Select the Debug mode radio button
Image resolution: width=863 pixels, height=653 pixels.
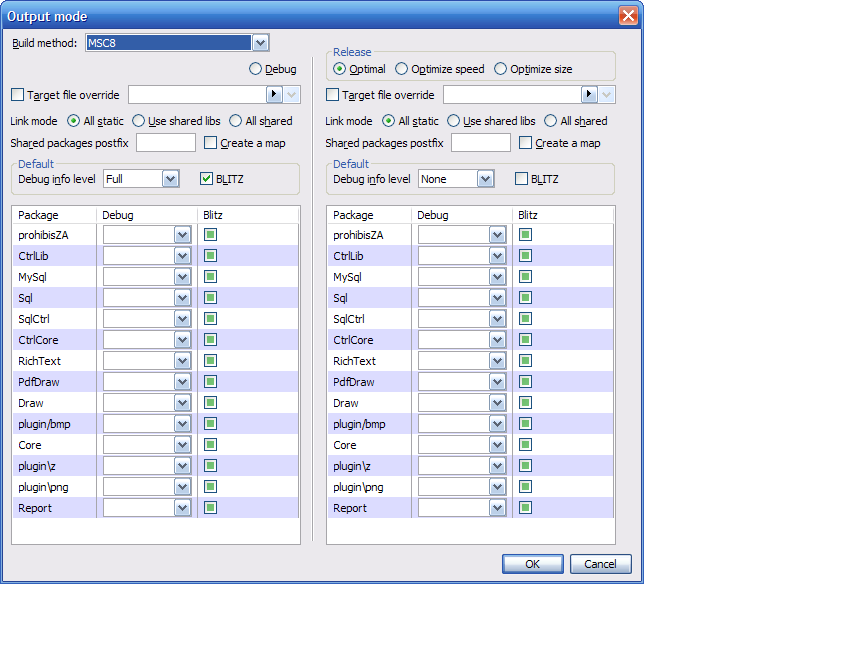pyautogui.click(x=256, y=69)
